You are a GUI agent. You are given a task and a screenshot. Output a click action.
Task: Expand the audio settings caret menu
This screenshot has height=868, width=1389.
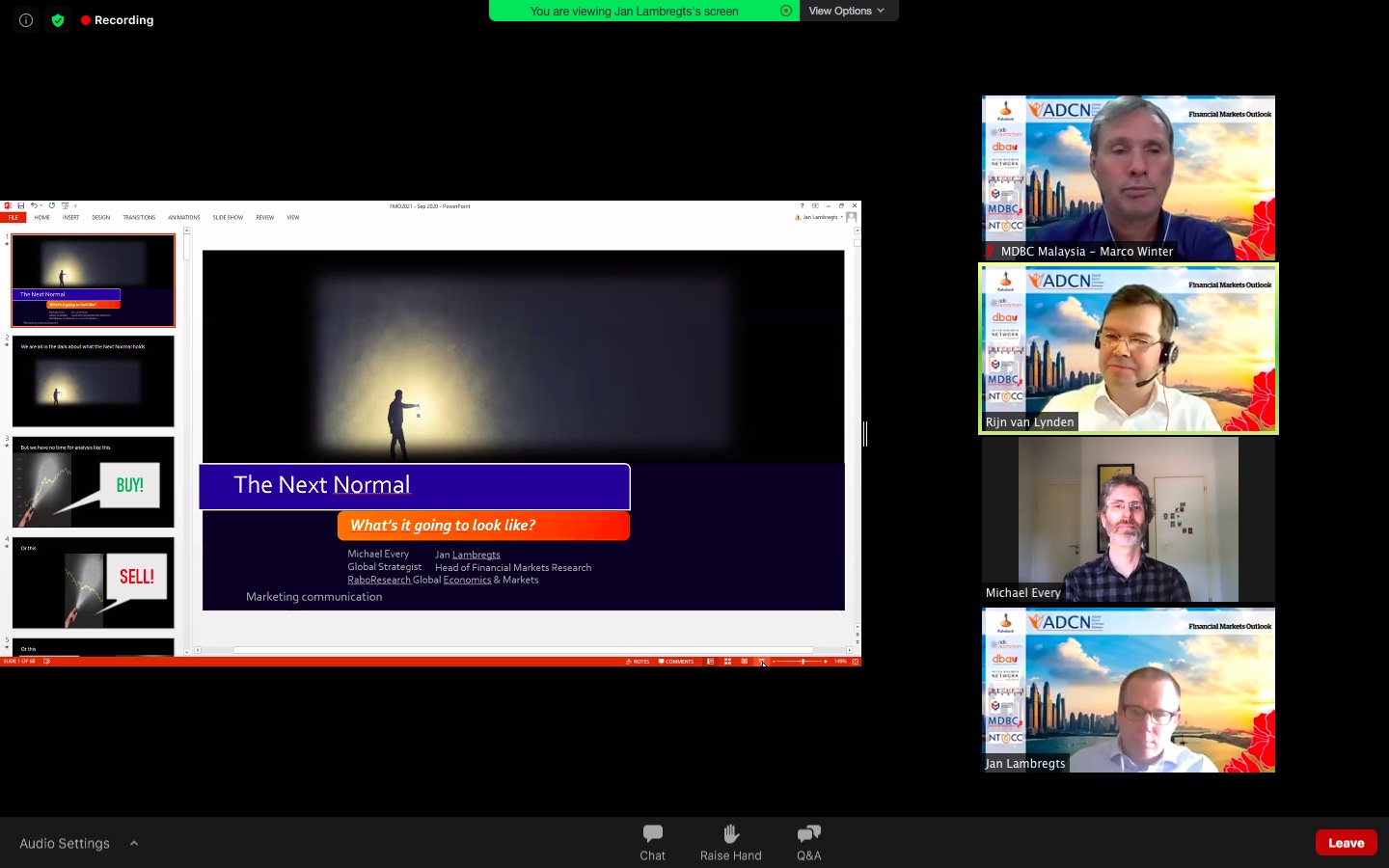134,843
